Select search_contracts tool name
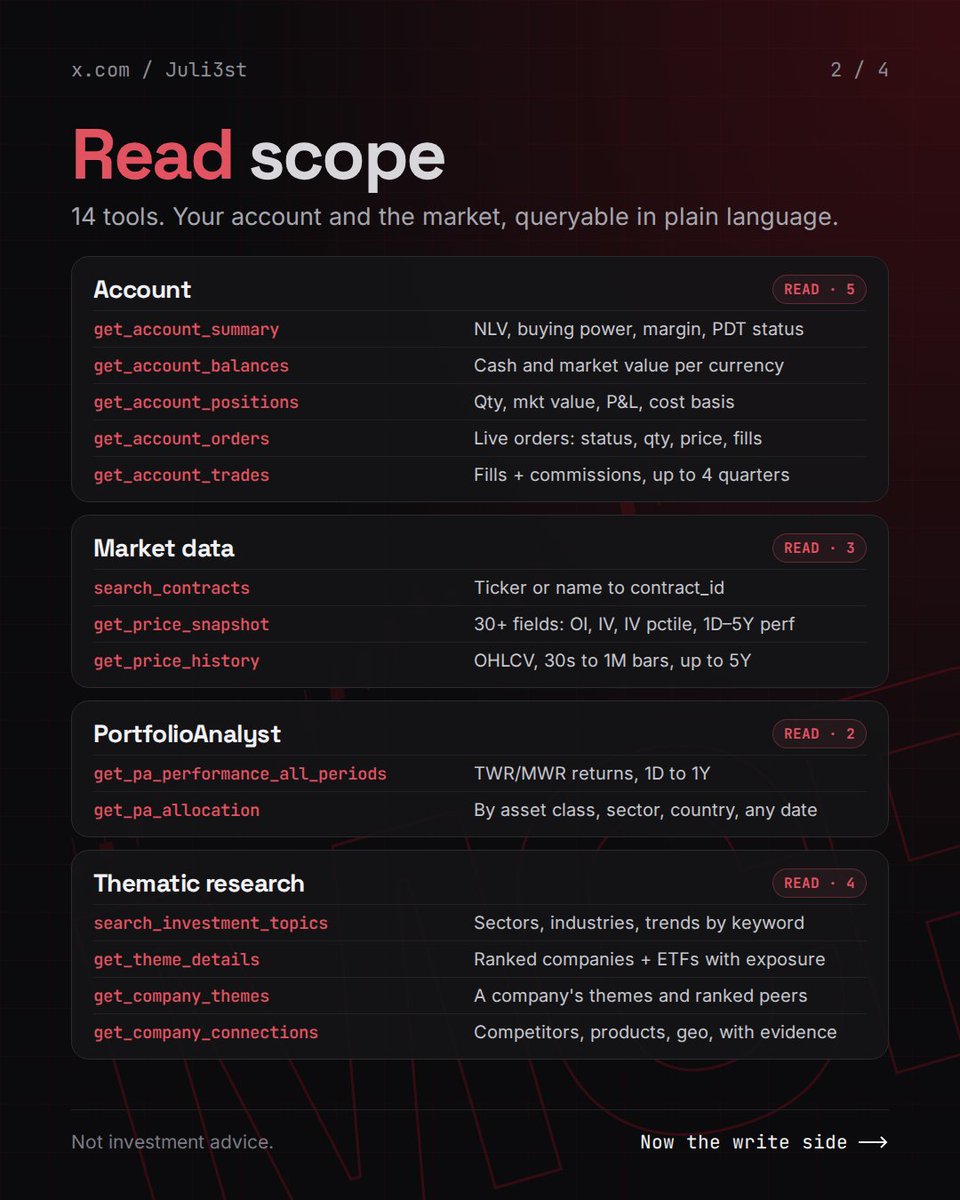This screenshot has height=1200, width=960. pos(171,588)
